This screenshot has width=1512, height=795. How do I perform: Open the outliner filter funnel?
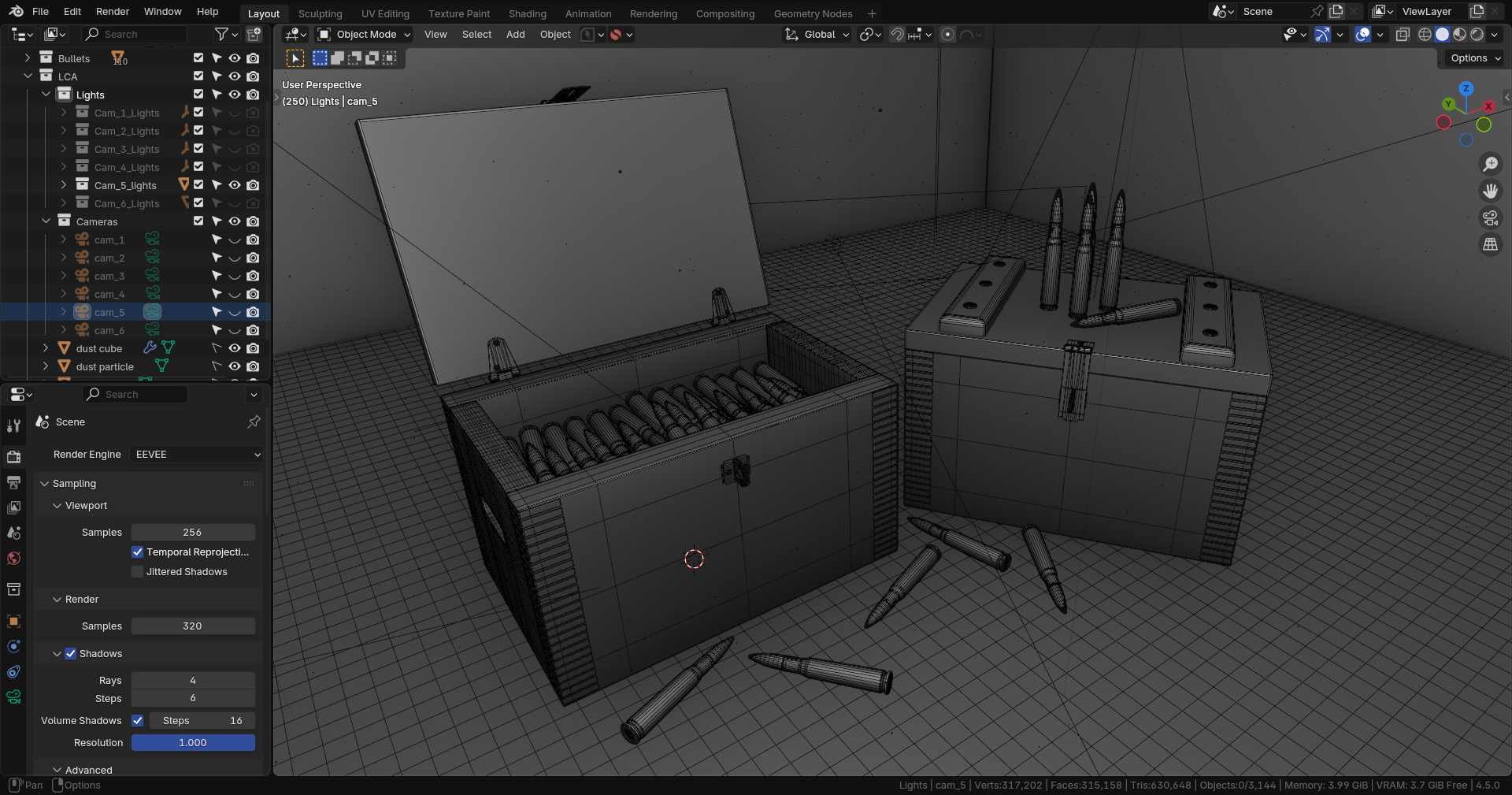(222, 35)
